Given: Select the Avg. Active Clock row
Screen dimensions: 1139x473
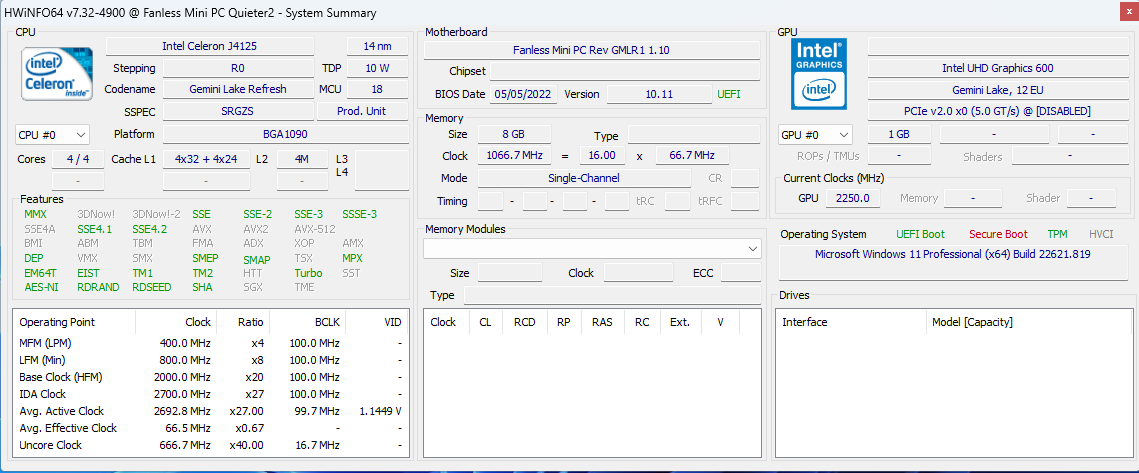Looking at the screenshot, I should (211, 411).
